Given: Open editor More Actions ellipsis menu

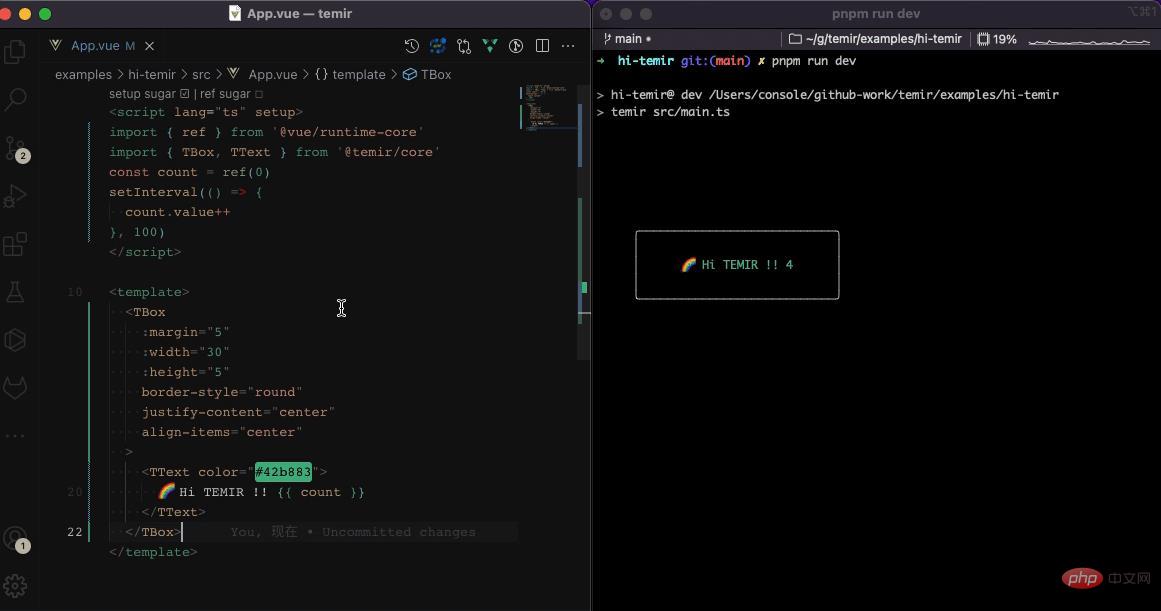Looking at the screenshot, I should click(x=568, y=46).
